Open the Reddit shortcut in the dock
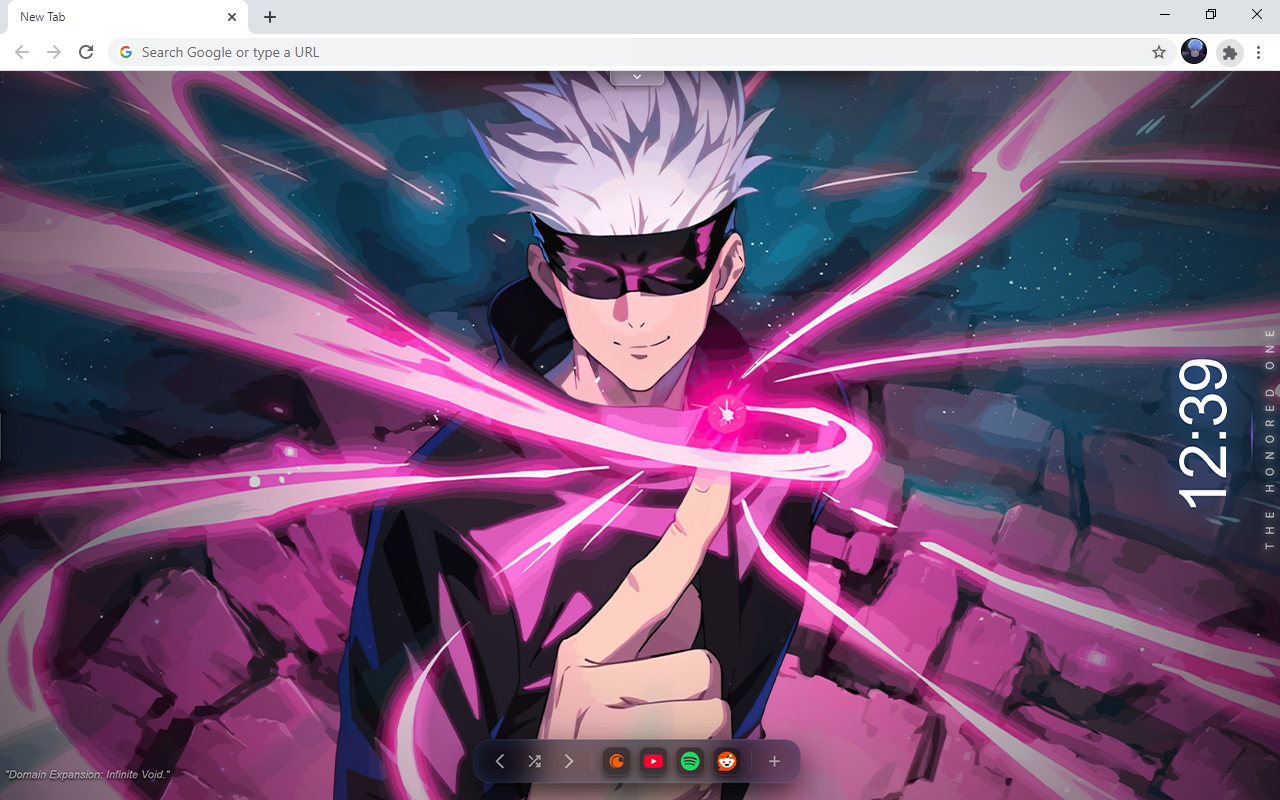The width and height of the screenshot is (1280, 800). pos(726,762)
